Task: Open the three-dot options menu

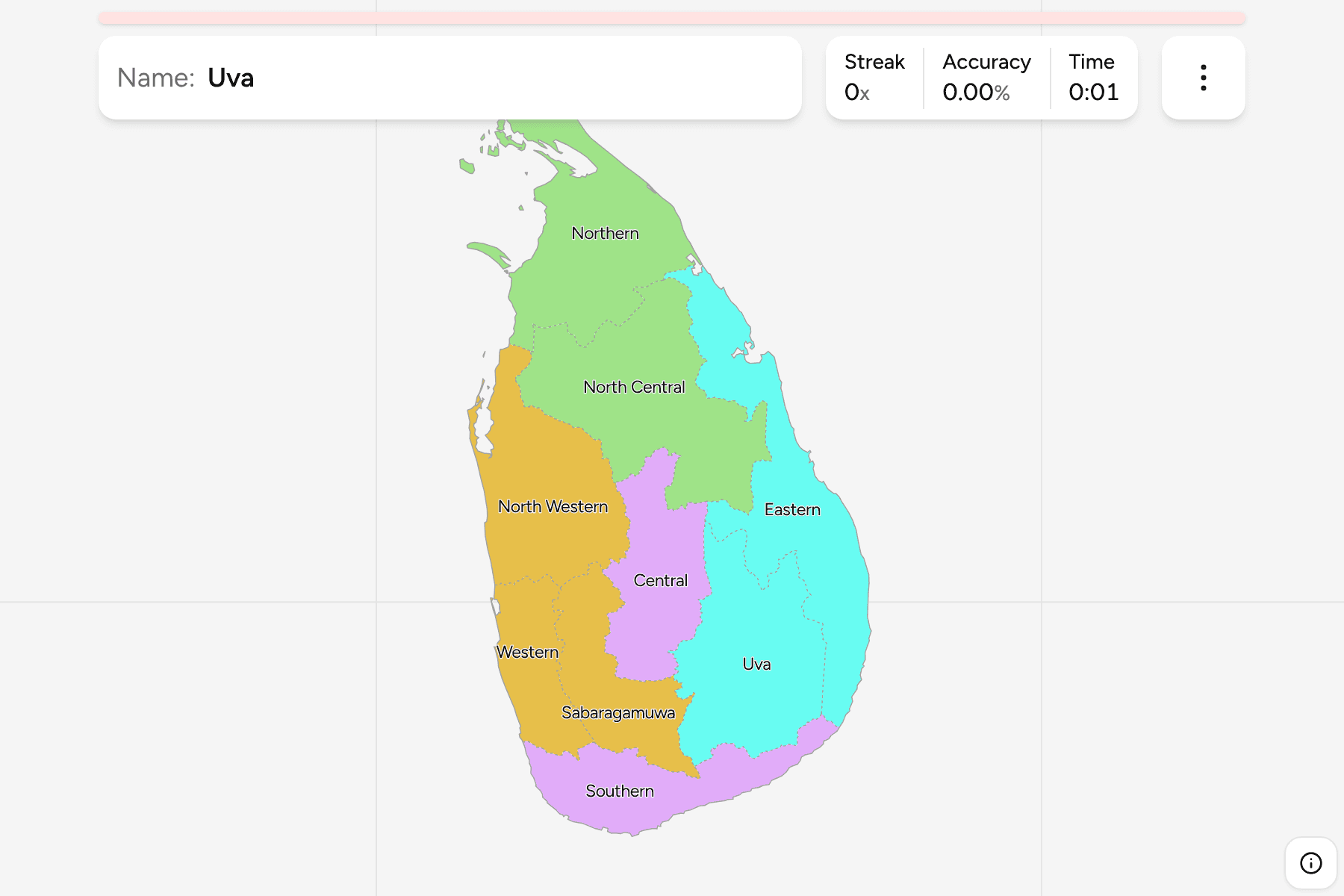Action: point(1203,78)
